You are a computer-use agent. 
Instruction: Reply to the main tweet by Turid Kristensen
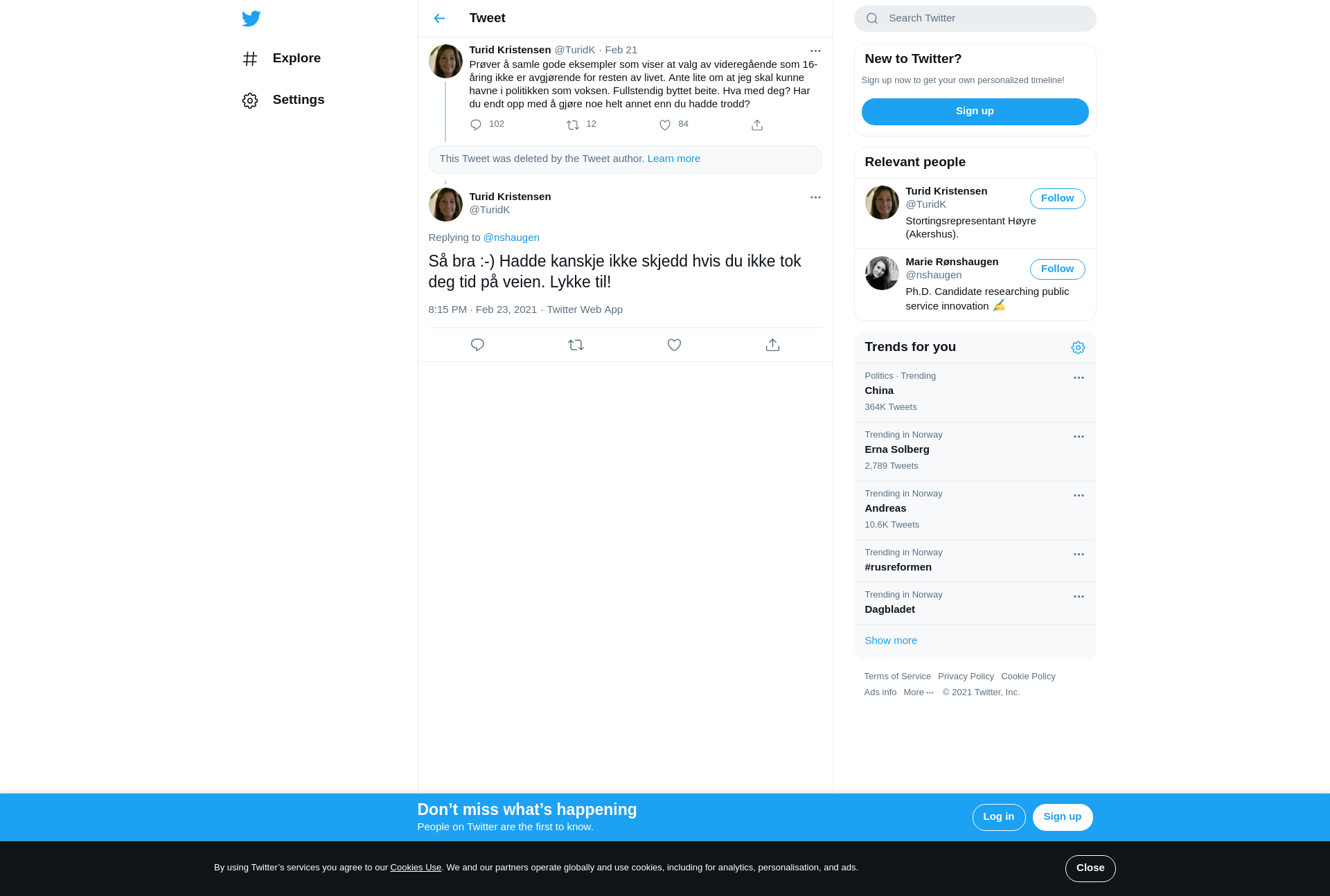[477, 345]
